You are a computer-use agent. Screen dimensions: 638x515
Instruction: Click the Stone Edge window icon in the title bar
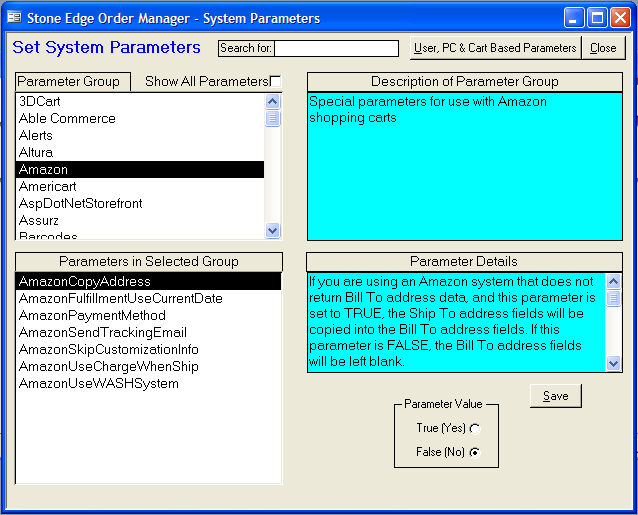pyautogui.click(x=15, y=17)
